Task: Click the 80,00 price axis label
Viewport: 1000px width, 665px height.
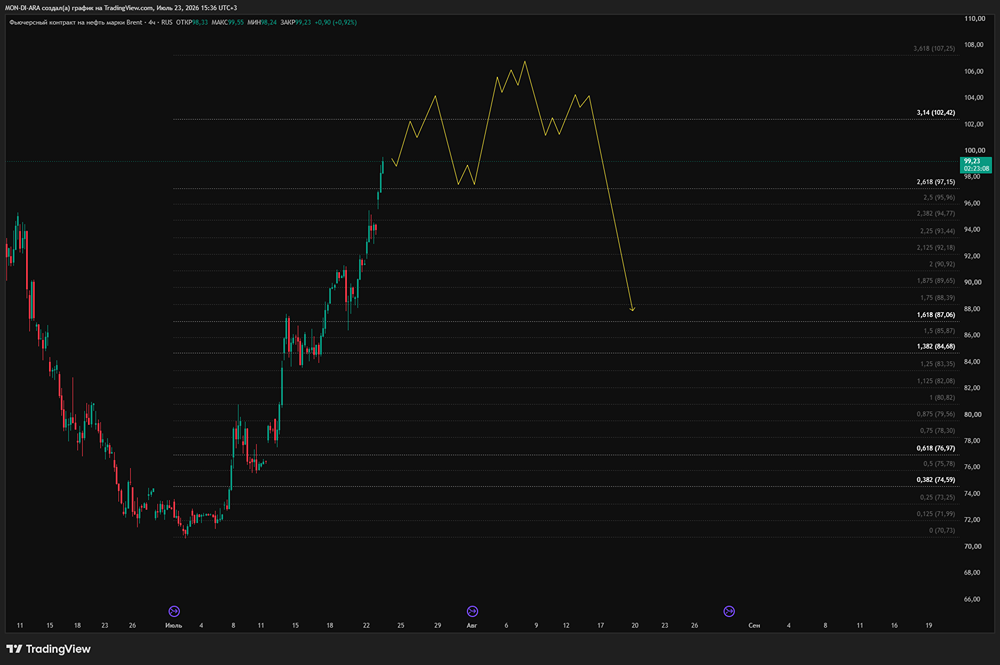Action: pos(973,414)
